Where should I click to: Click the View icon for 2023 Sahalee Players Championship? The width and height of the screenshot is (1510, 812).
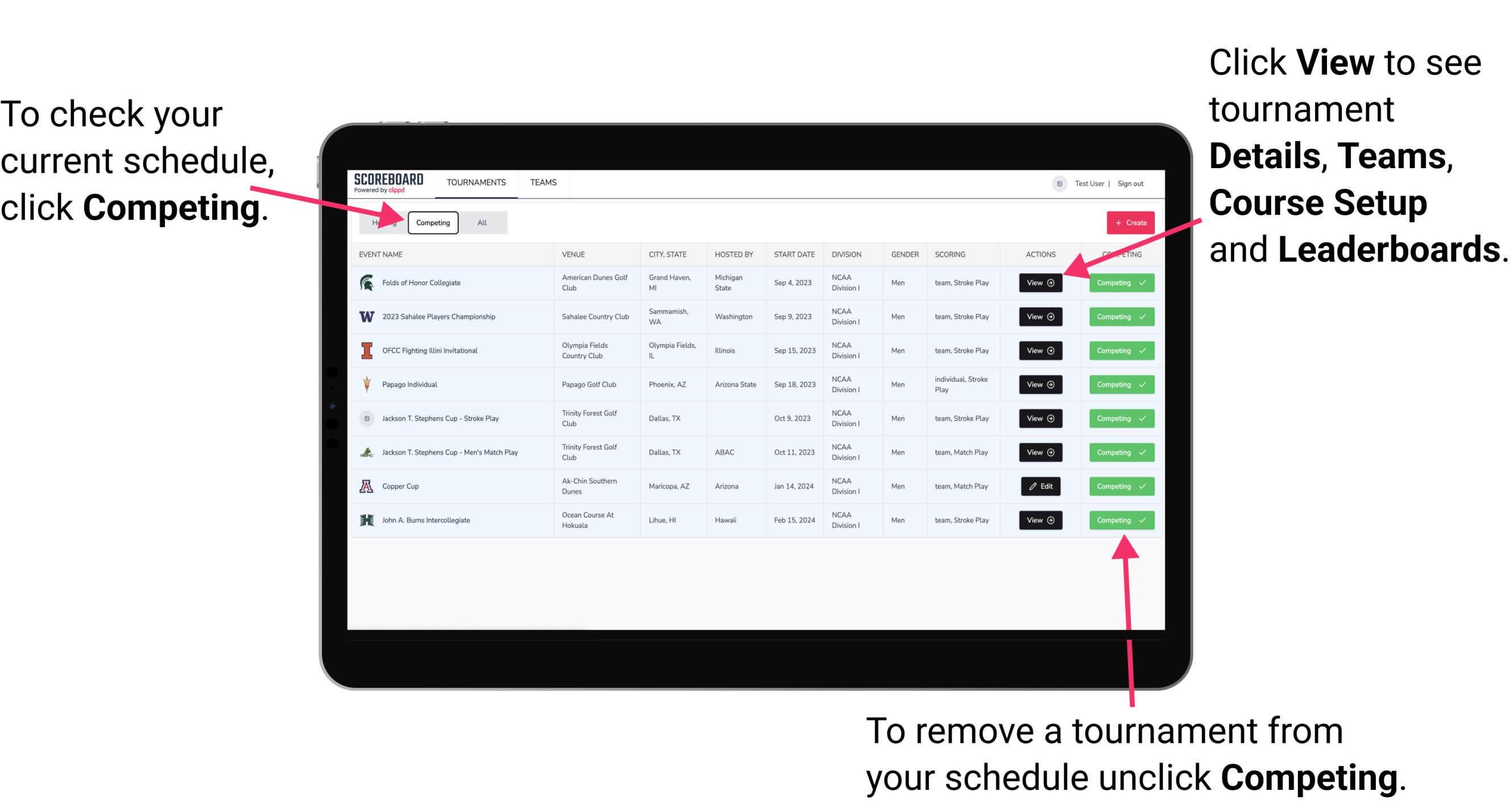pyautogui.click(x=1039, y=316)
